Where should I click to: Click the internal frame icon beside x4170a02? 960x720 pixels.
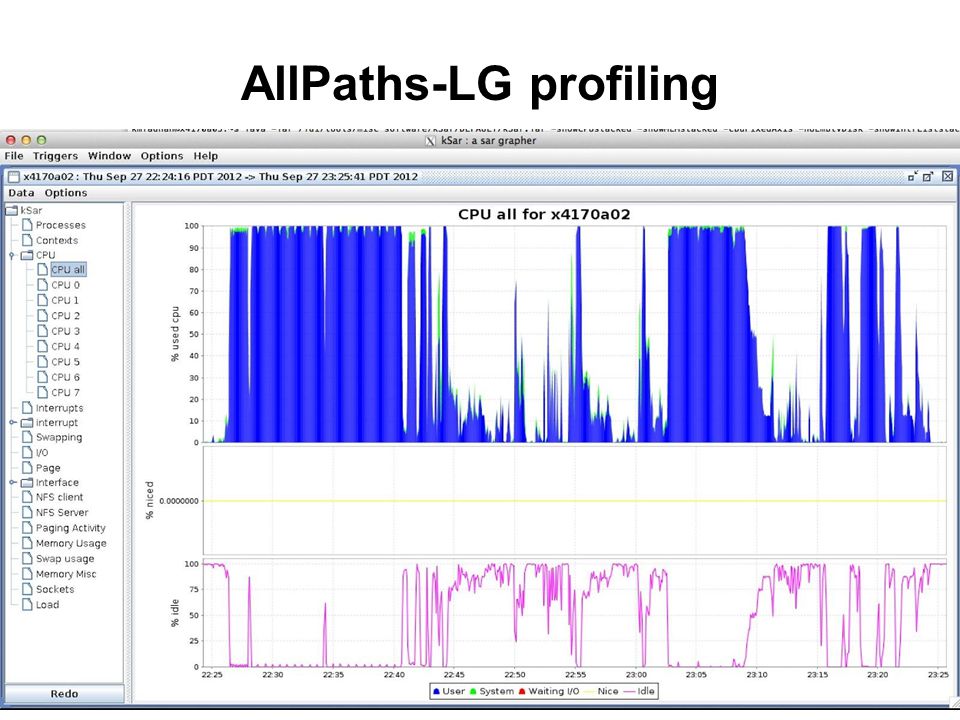tap(13, 177)
